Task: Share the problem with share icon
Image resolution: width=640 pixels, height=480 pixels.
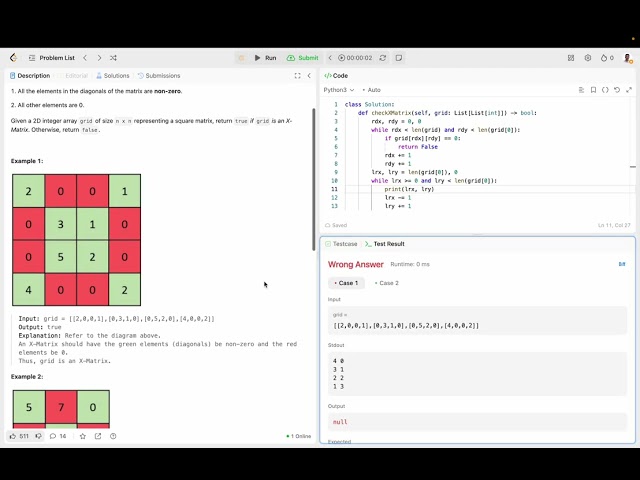Action: click(x=98, y=436)
